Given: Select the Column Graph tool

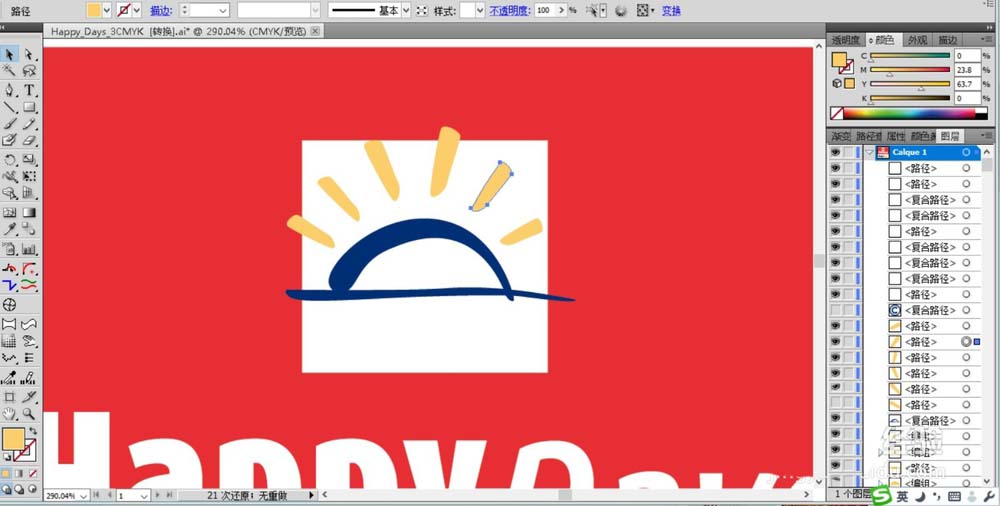Looking at the screenshot, I should pyautogui.click(x=29, y=249).
